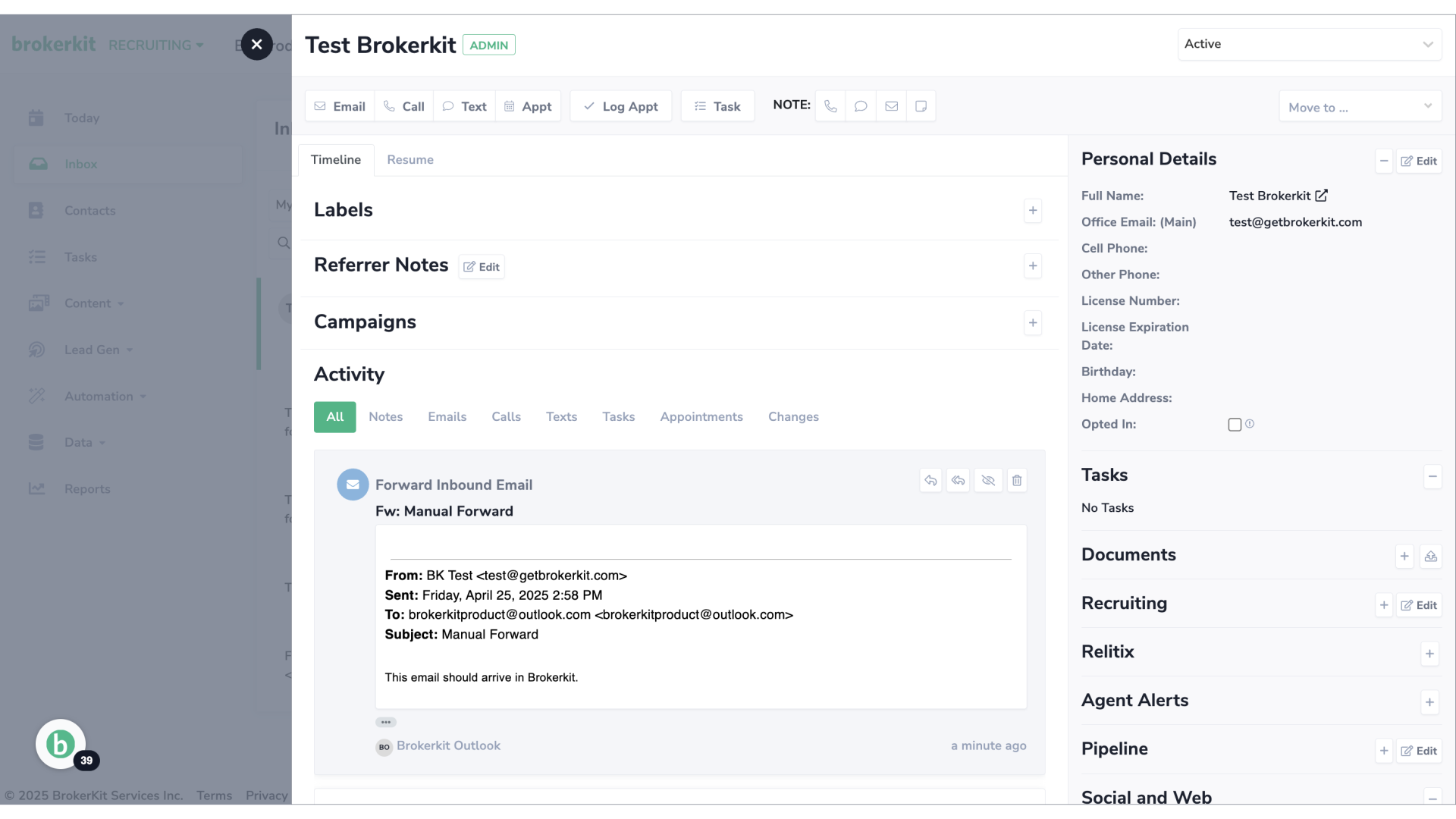
Task: Add a label with the plus button
Action: [1033, 210]
